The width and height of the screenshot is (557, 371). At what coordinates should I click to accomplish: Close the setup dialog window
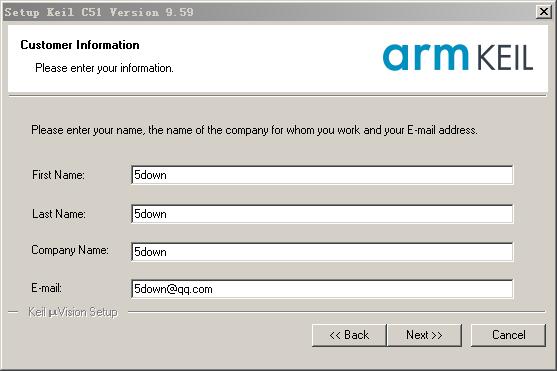click(544, 12)
